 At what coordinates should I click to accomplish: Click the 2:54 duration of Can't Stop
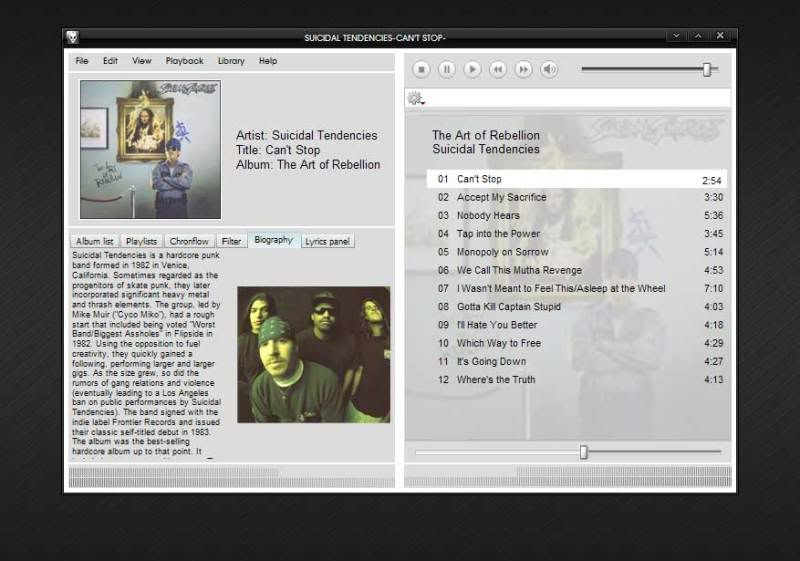point(712,181)
